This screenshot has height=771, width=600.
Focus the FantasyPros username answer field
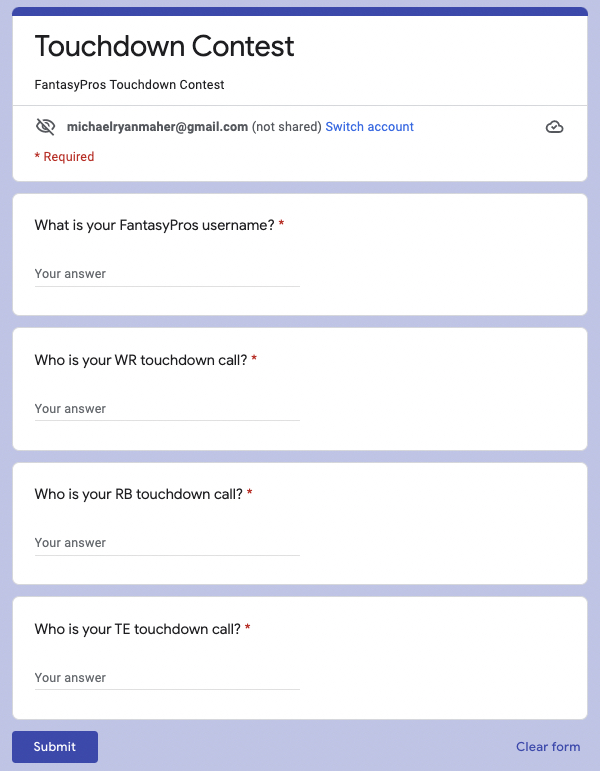(x=167, y=274)
